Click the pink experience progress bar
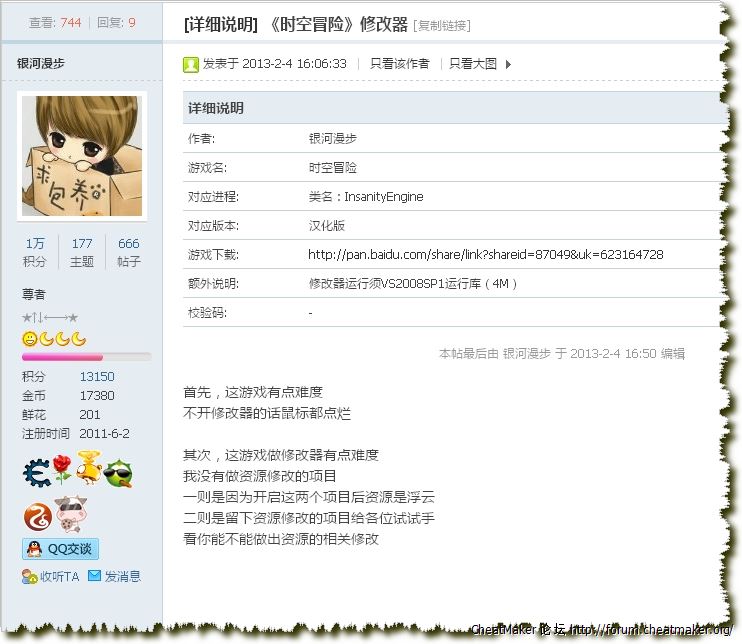The image size is (742, 644). (86, 357)
